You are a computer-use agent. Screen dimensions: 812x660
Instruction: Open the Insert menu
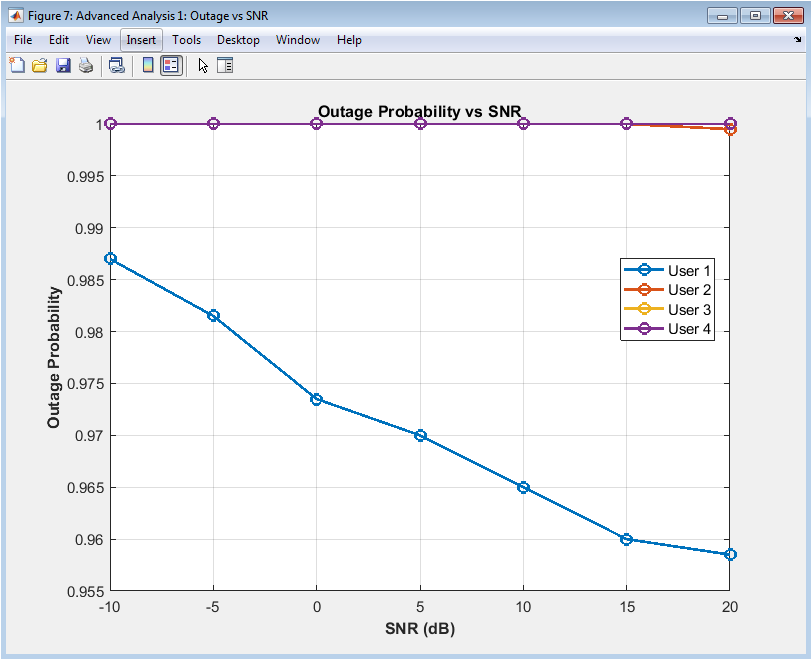coord(141,40)
